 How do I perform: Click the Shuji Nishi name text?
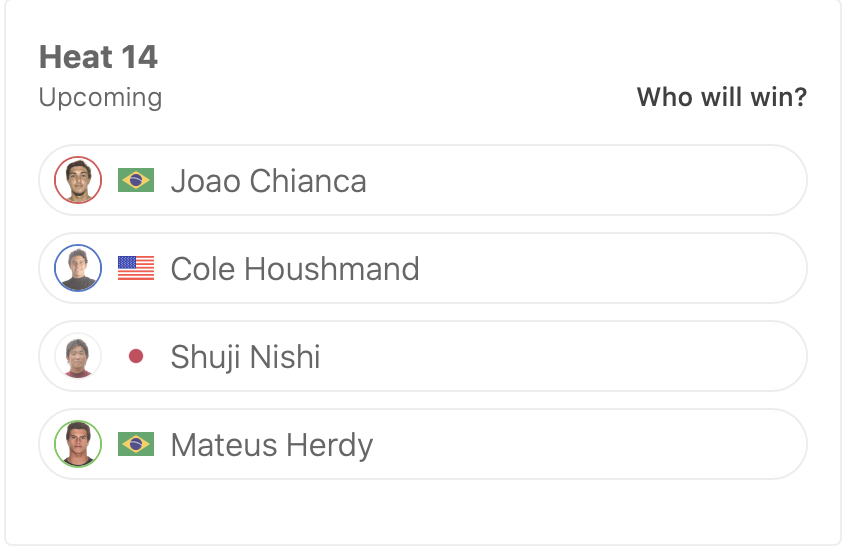pos(245,357)
